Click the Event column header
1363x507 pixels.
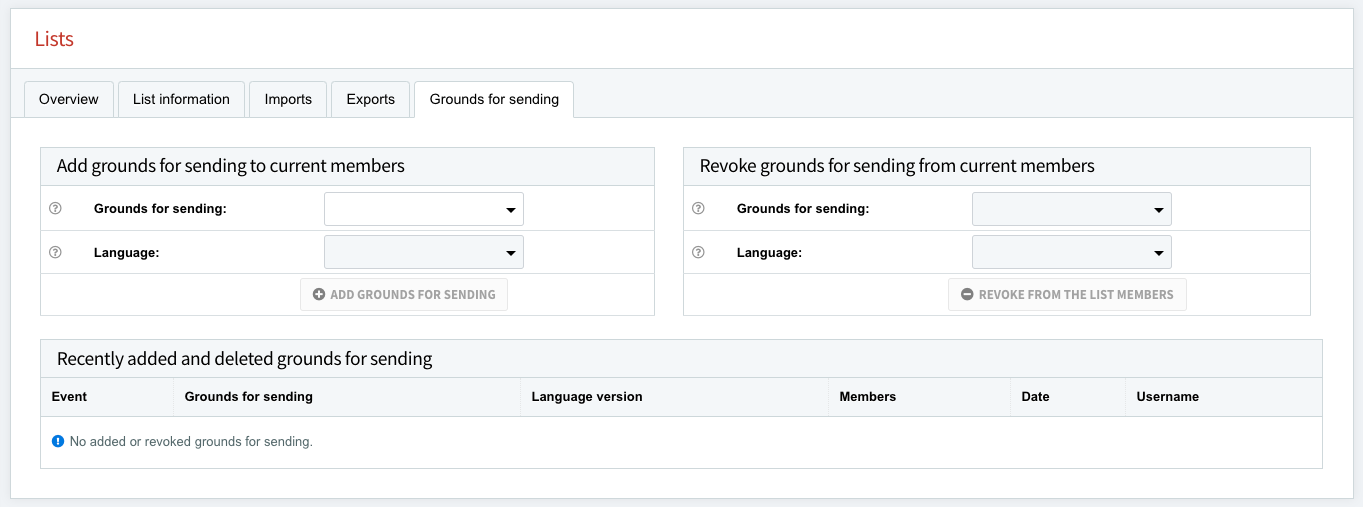coord(69,397)
